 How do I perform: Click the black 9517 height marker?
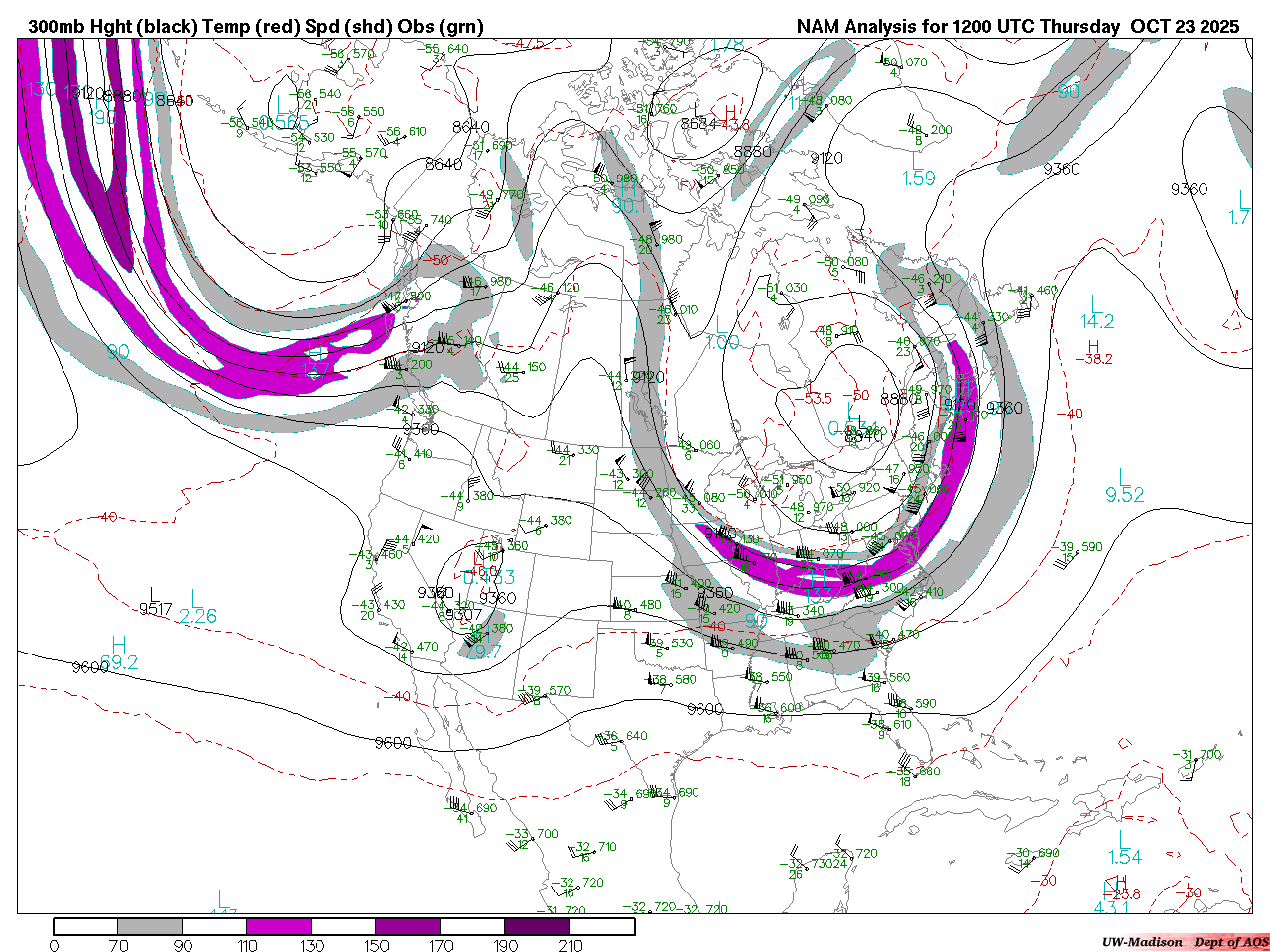[x=156, y=608]
